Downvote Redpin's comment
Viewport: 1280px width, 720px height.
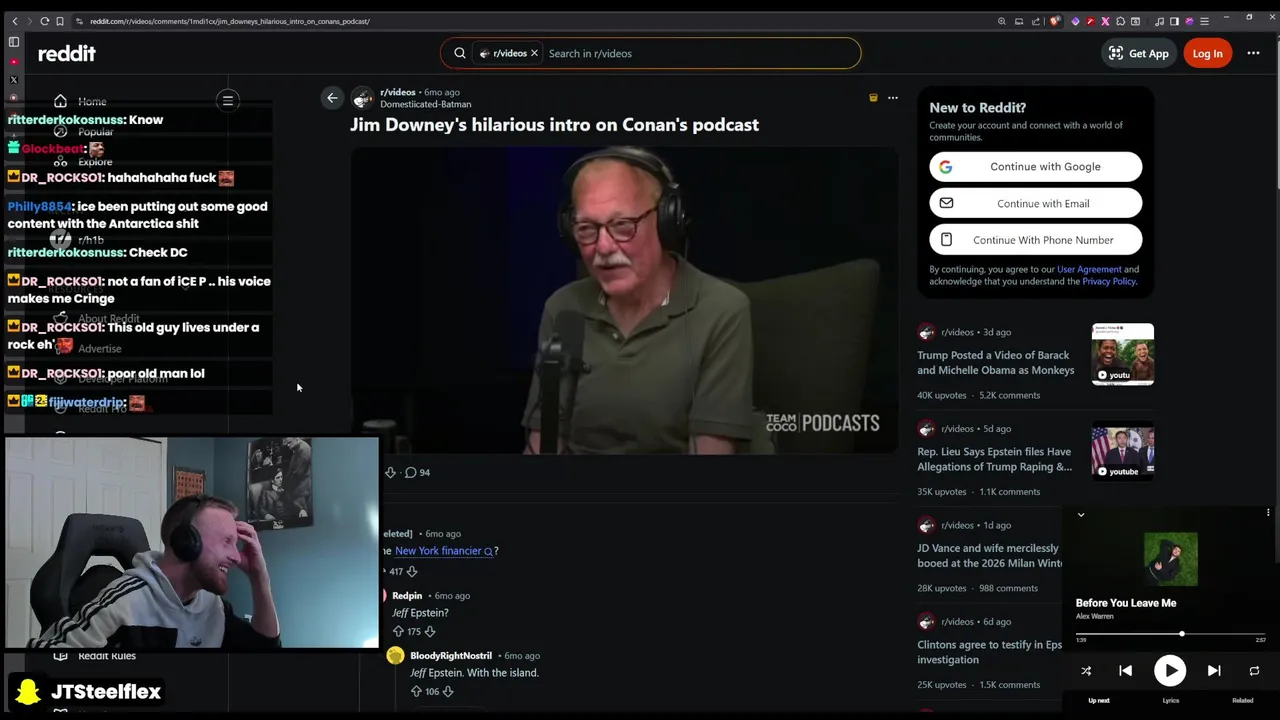[429, 631]
